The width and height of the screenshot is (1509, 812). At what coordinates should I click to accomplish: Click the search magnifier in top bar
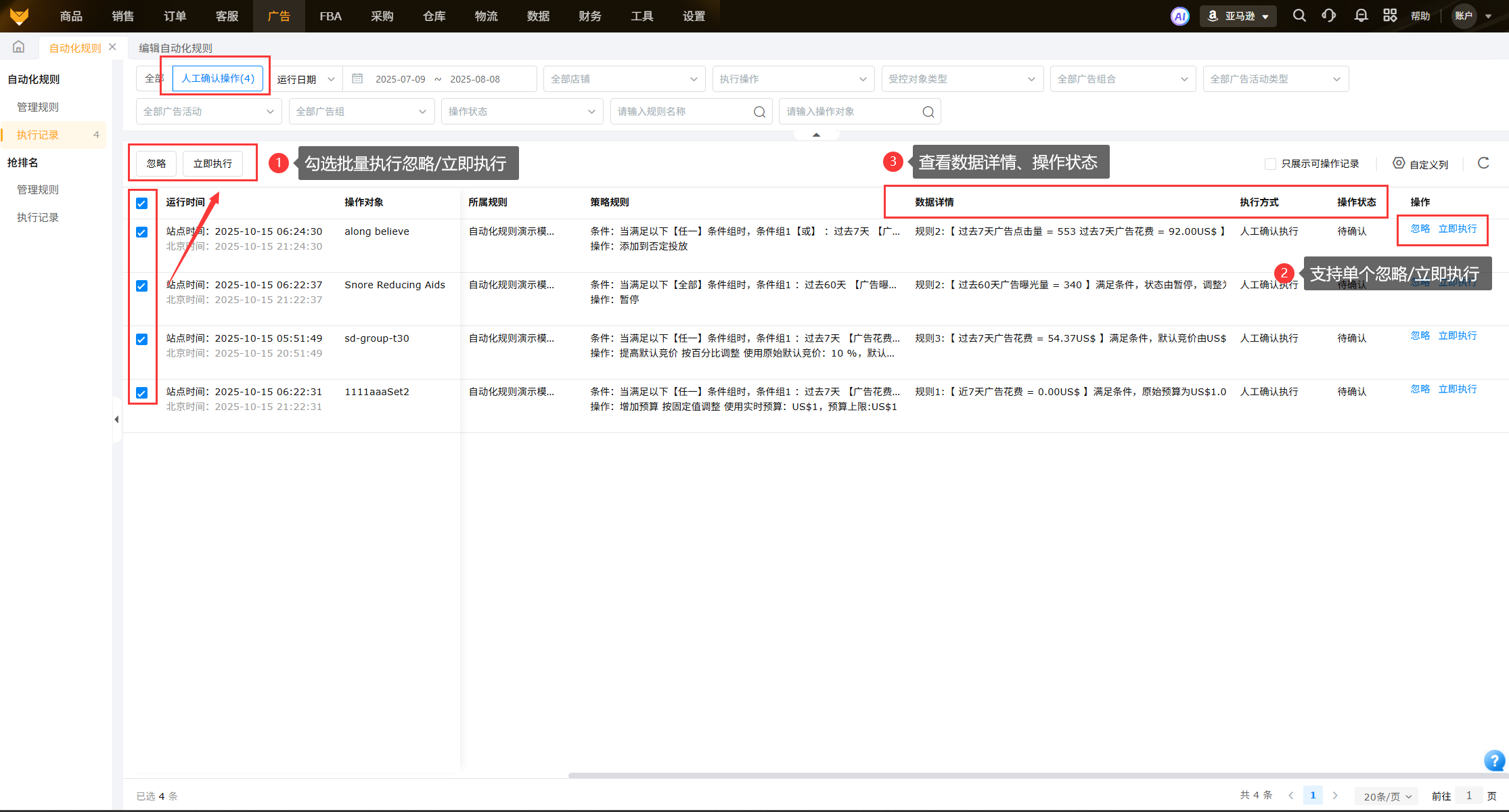(1299, 16)
